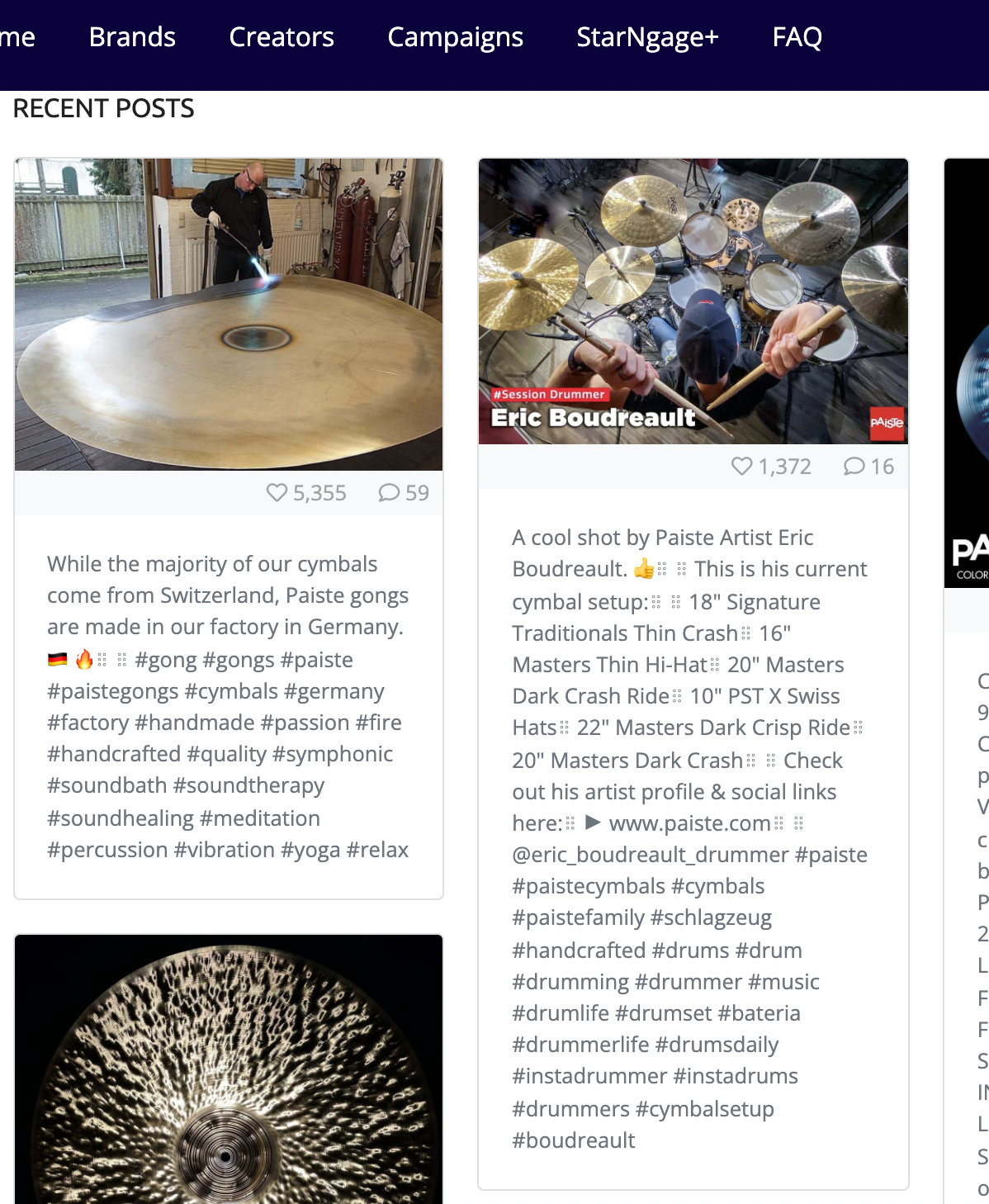The image size is (989, 1204).
Task: Open the Brands menu item
Action: pos(132,37)
